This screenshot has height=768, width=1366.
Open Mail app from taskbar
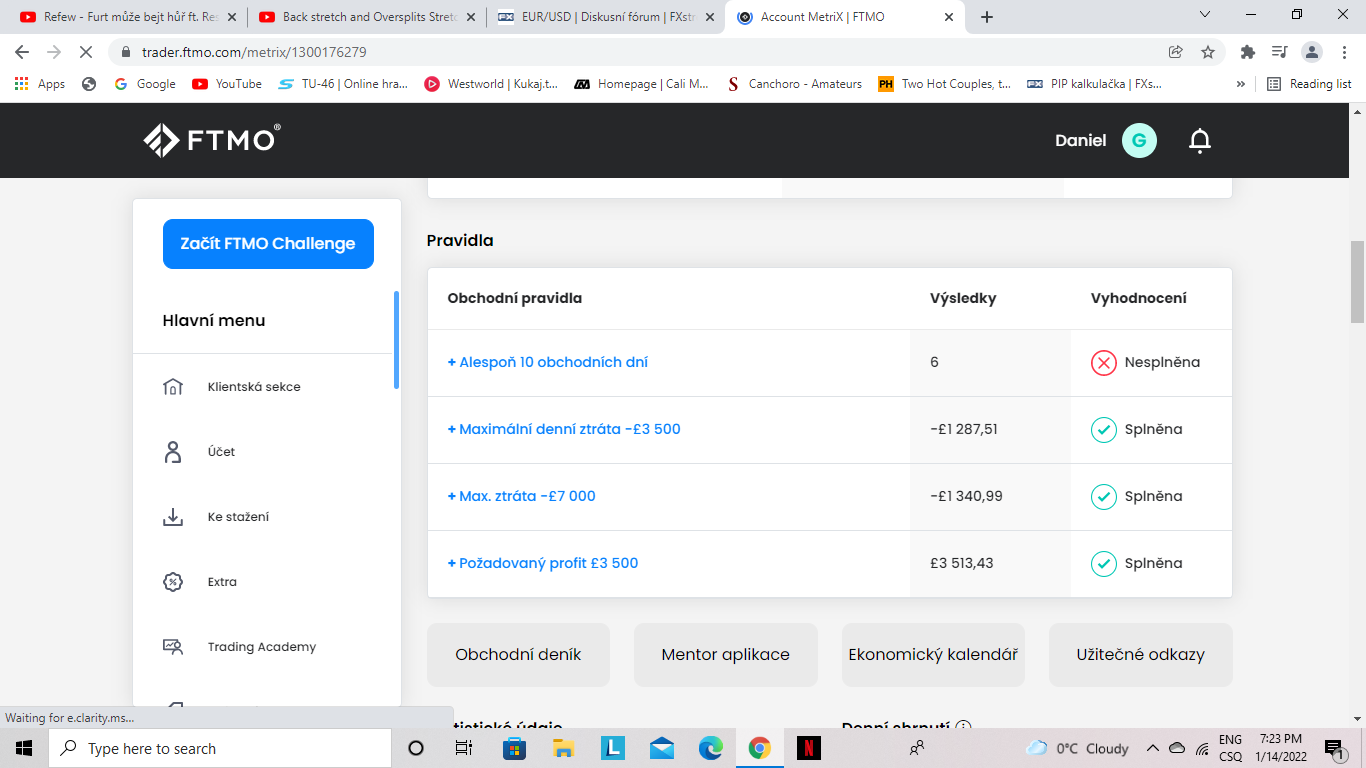pos(661,748)
